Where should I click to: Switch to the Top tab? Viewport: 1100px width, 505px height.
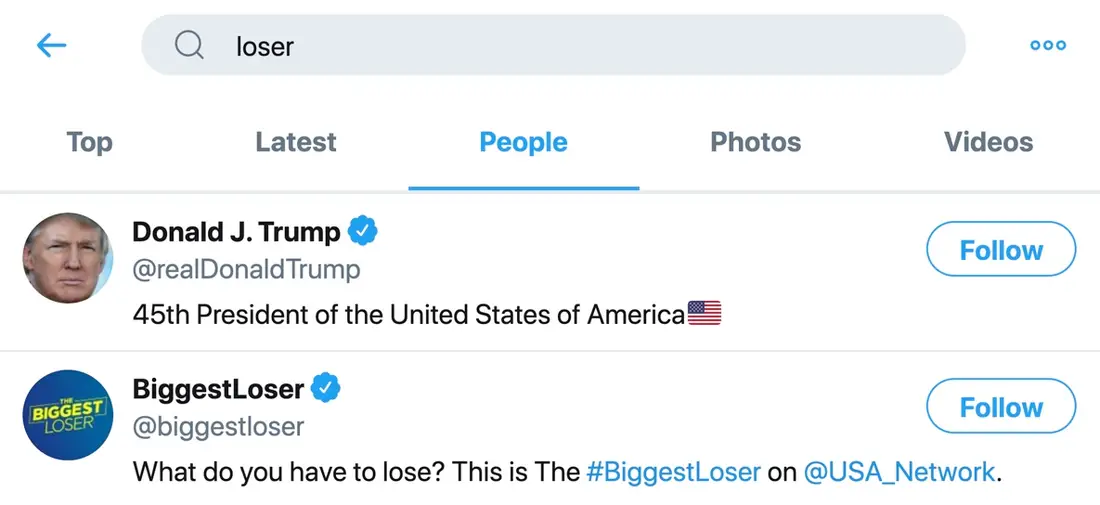point(89,142)
